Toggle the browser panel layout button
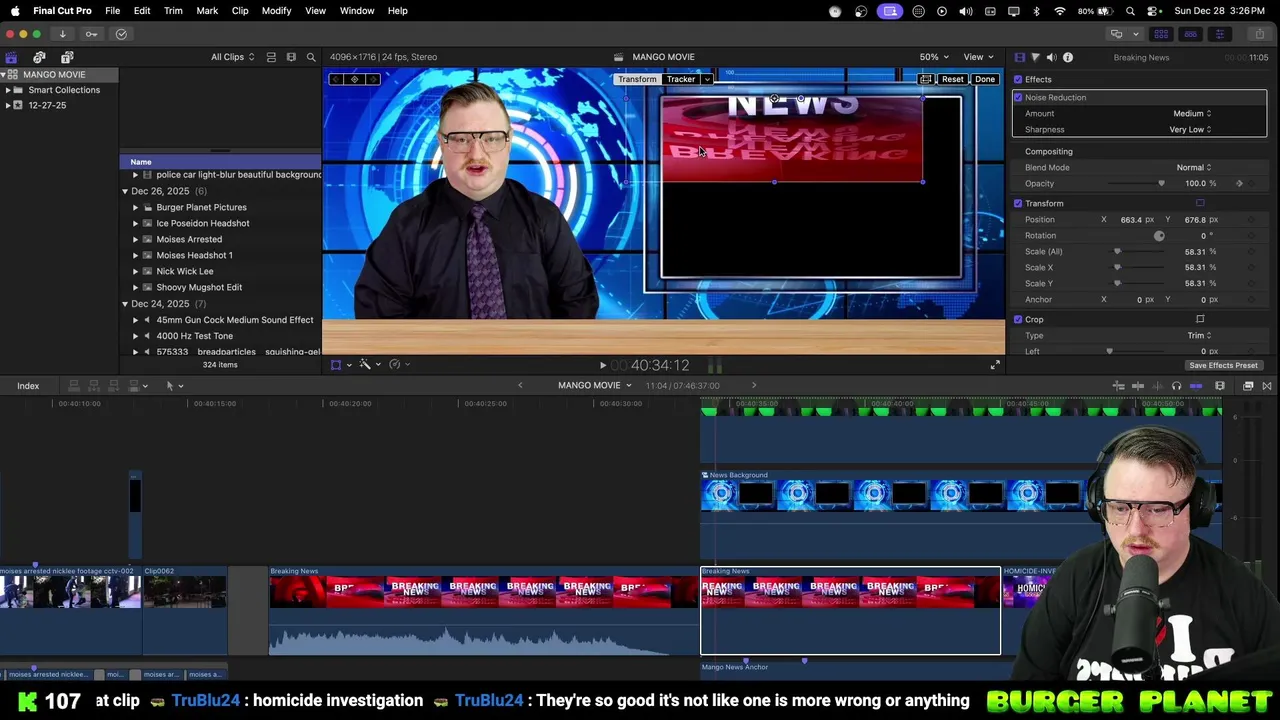The height and width of the screenshot is (720, 1280). (1161, 34)
